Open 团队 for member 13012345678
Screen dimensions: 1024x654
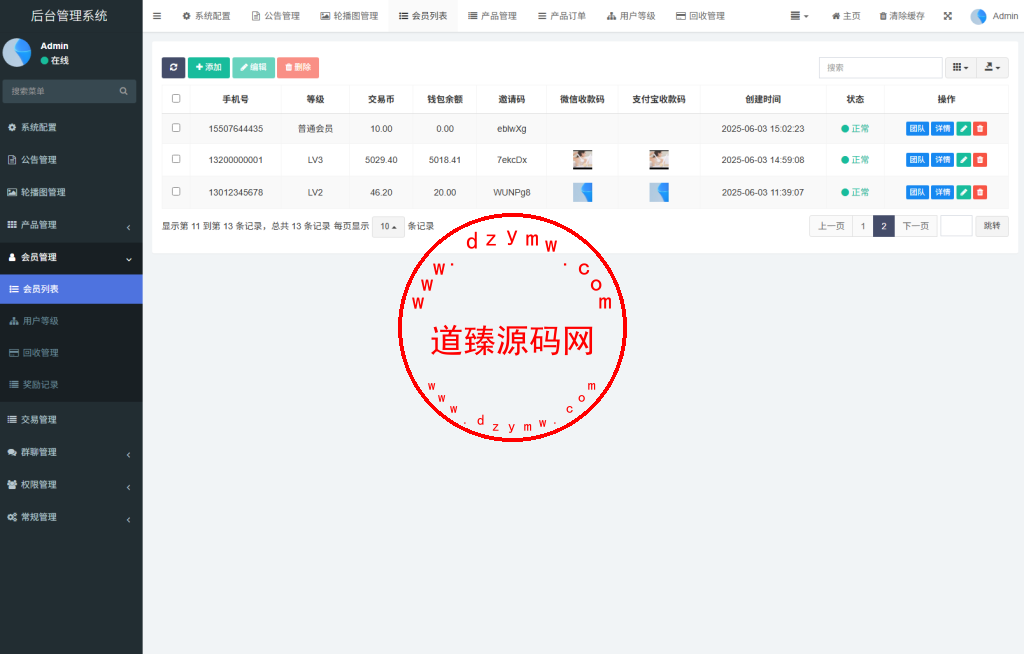[917, 192]
